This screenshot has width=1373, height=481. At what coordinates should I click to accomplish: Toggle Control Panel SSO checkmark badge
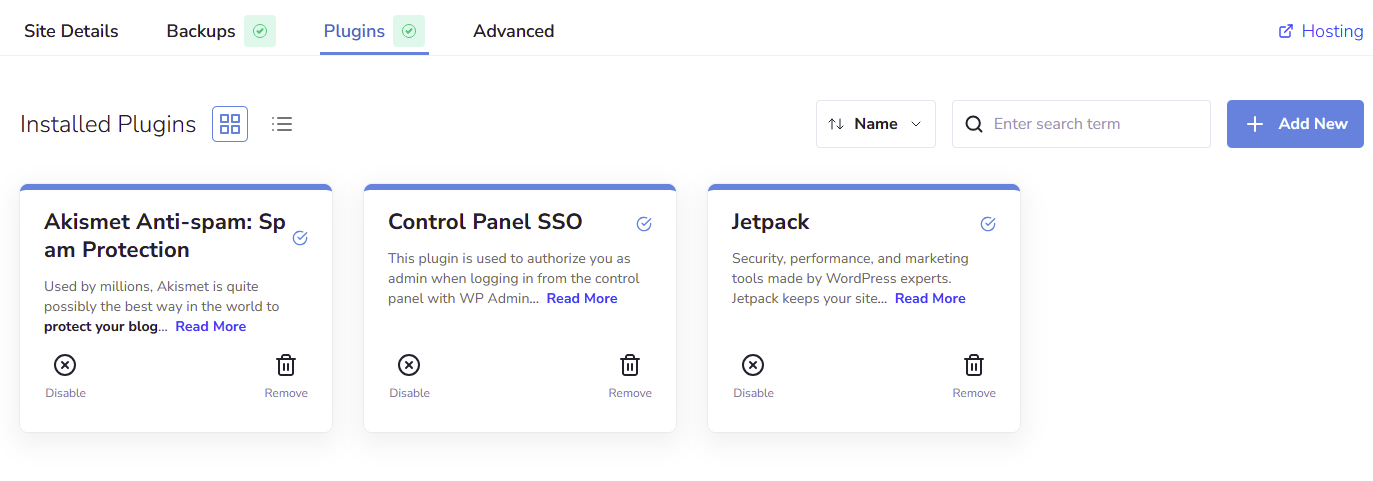(x=644, y=224)
